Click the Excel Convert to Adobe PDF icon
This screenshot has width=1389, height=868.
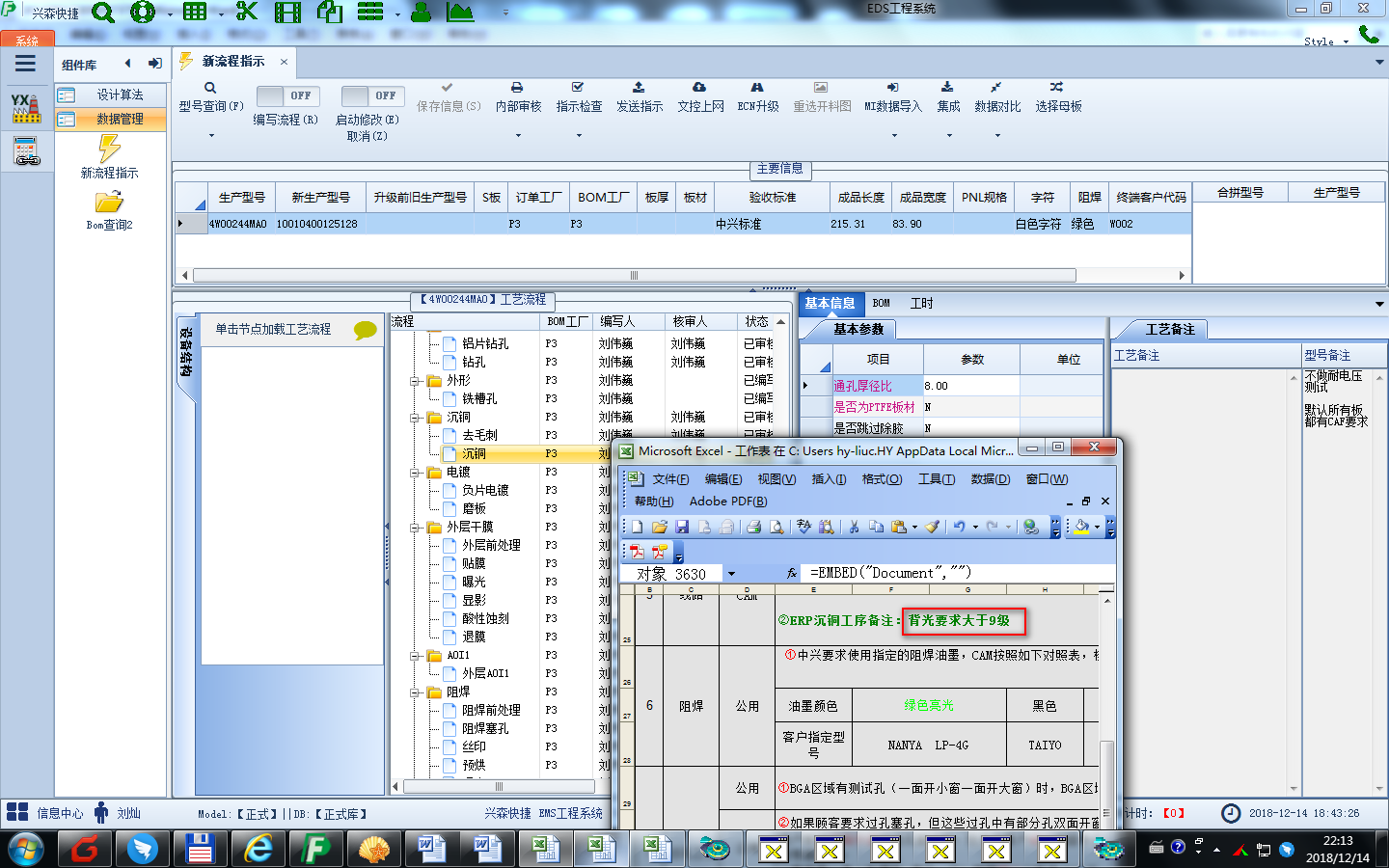[637, 552]
